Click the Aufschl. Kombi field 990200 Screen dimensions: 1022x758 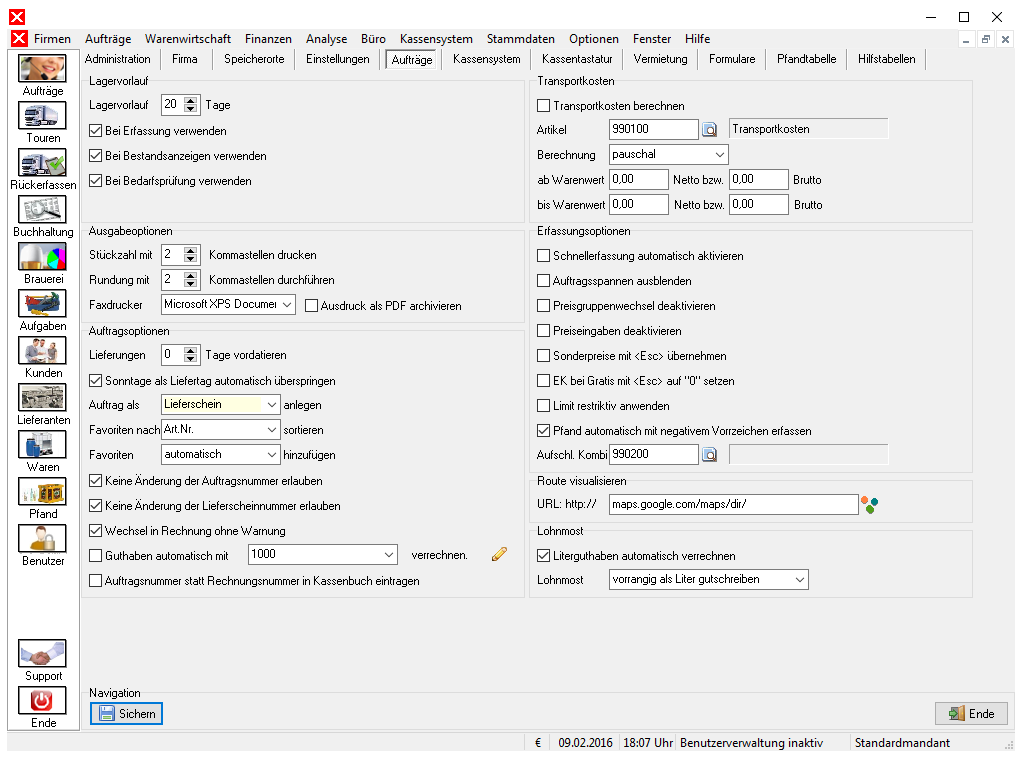tap(654, 455)
